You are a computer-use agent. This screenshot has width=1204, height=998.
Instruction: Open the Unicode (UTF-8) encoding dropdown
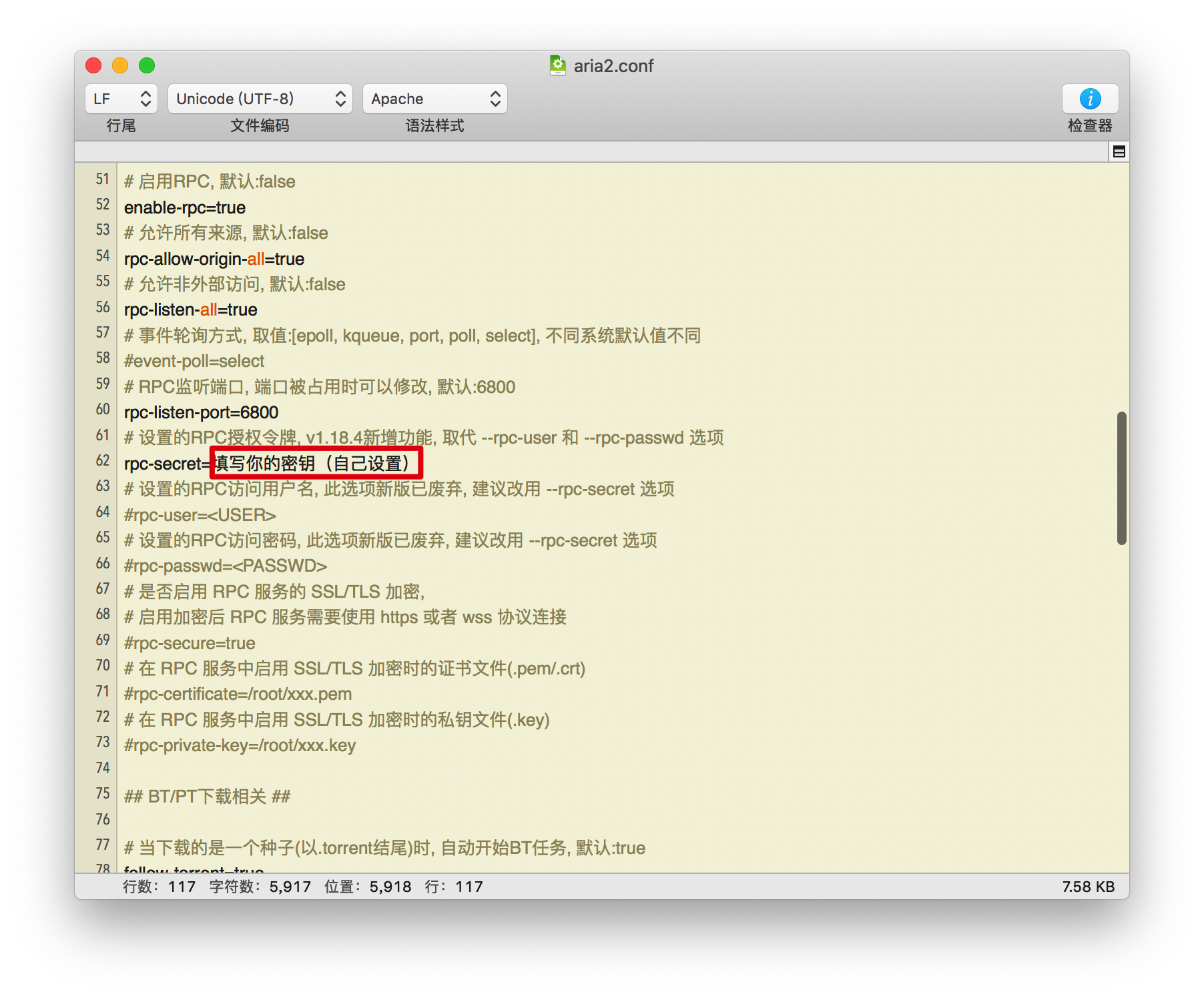click(x=260, y=99)
